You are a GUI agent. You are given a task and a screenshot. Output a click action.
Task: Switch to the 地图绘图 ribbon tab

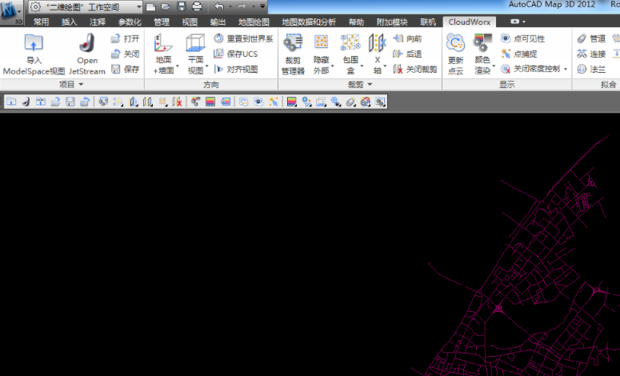click(x=253, y=22)
